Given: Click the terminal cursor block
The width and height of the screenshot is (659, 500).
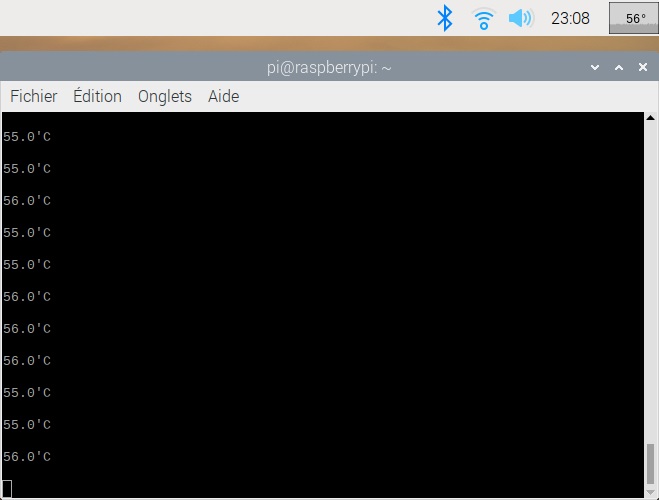Looking at the screenshot, I should tap(7, 489).
